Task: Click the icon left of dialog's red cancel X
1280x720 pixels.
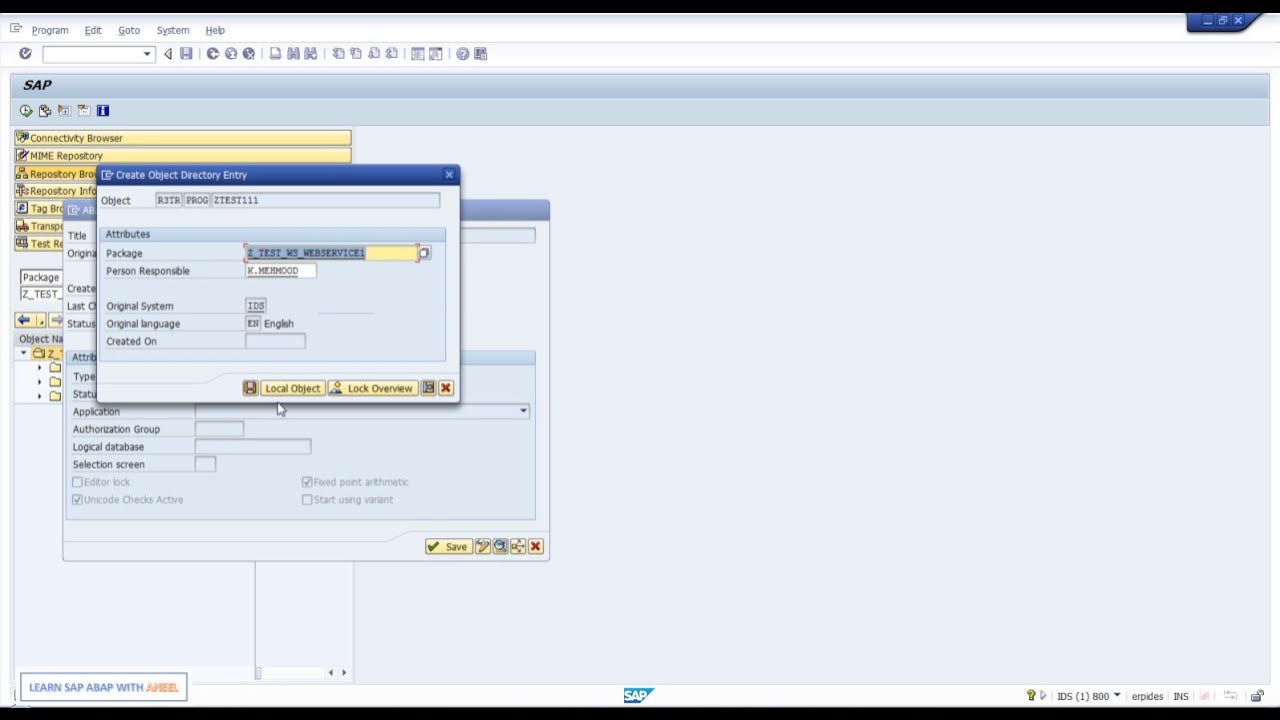Action: coord(428,388)
